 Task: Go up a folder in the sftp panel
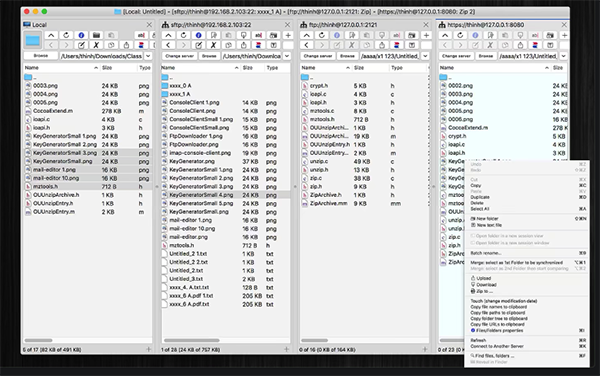168,35
